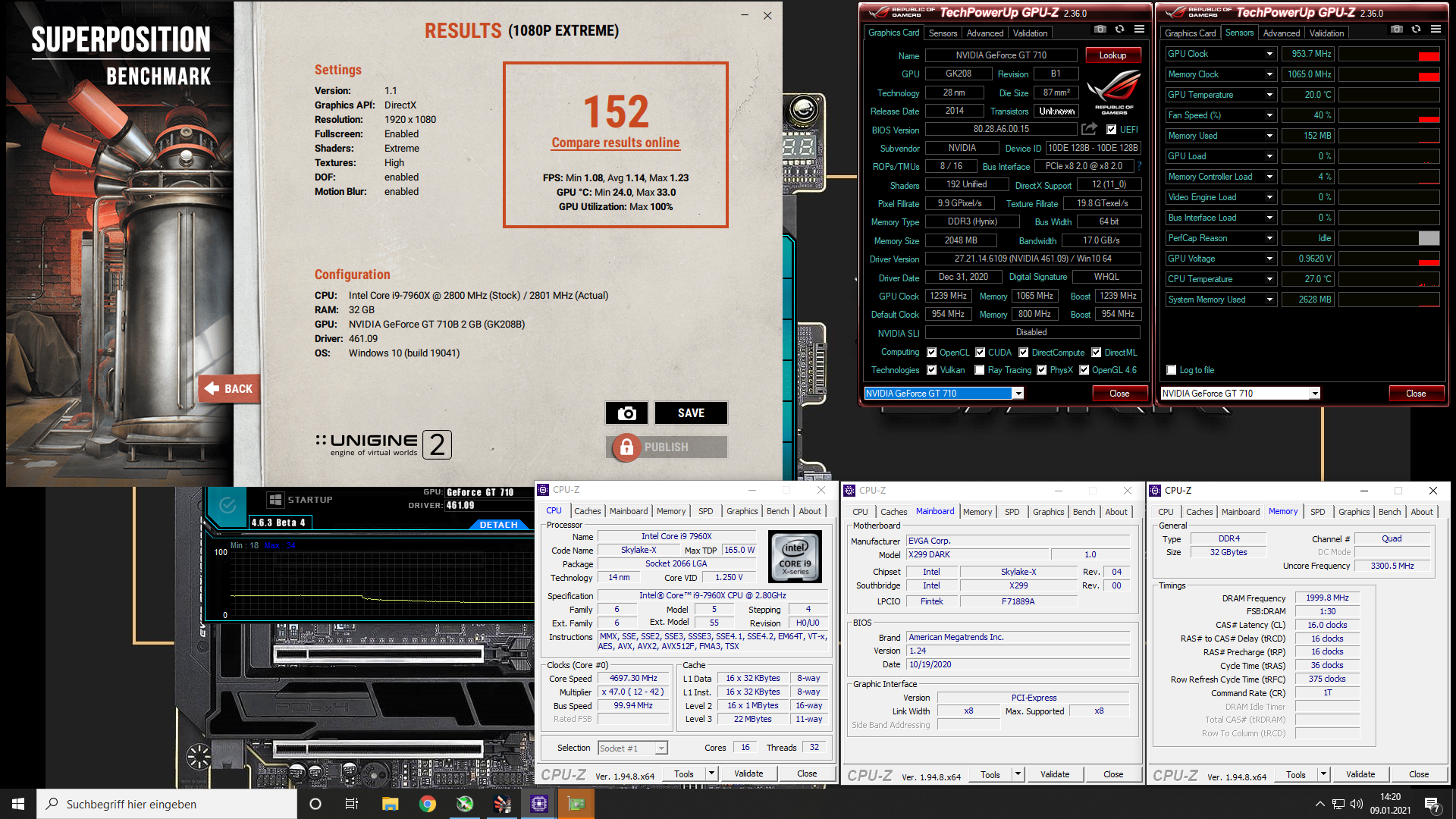Refresh the left GPU-Z Graphics Card window

(1119, 30)
